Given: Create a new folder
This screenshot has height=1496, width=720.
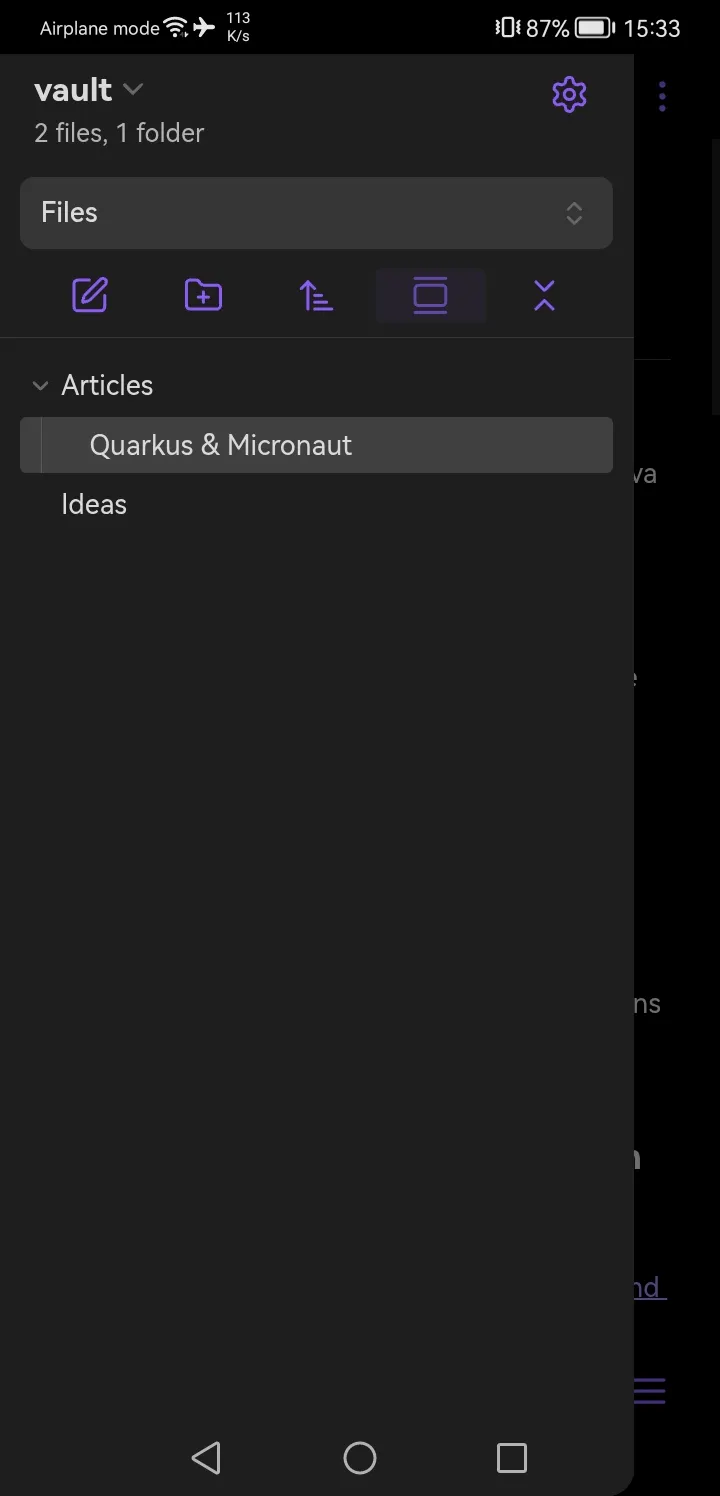Looking at the screenshot, I should 202,295.
